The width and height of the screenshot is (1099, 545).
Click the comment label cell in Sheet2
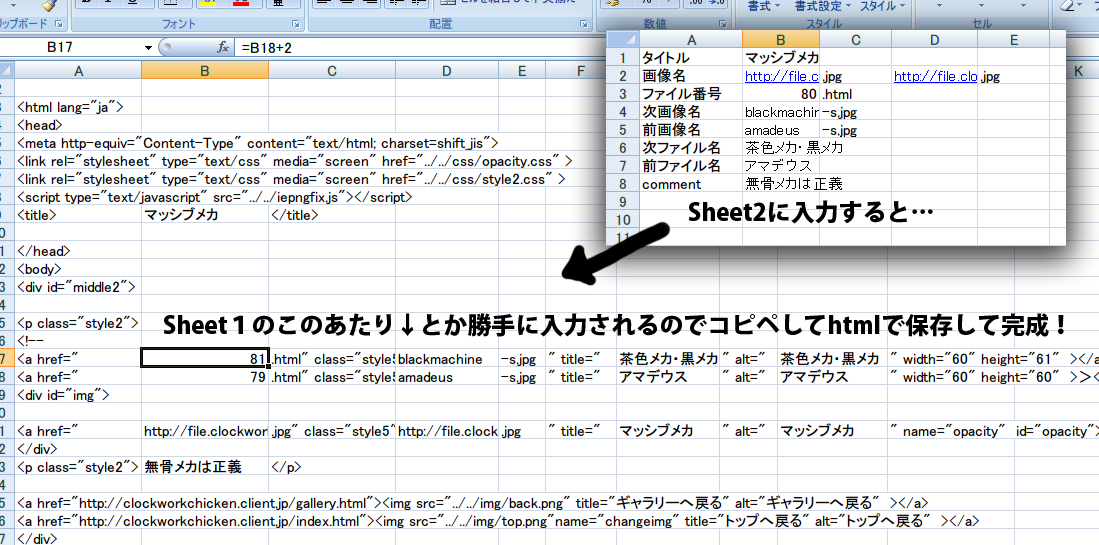(690, 184)
